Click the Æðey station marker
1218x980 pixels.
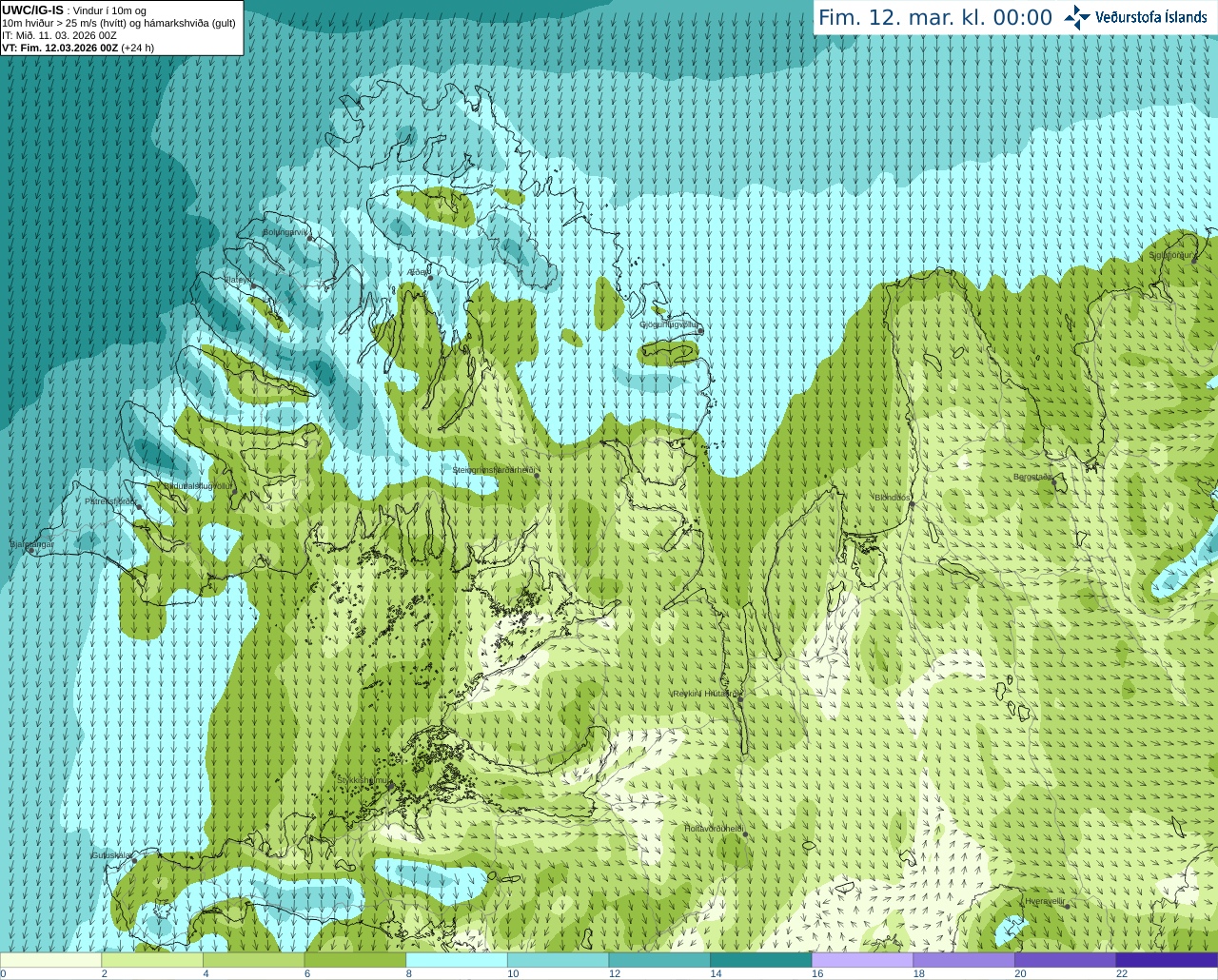click(x=430, y=278)
